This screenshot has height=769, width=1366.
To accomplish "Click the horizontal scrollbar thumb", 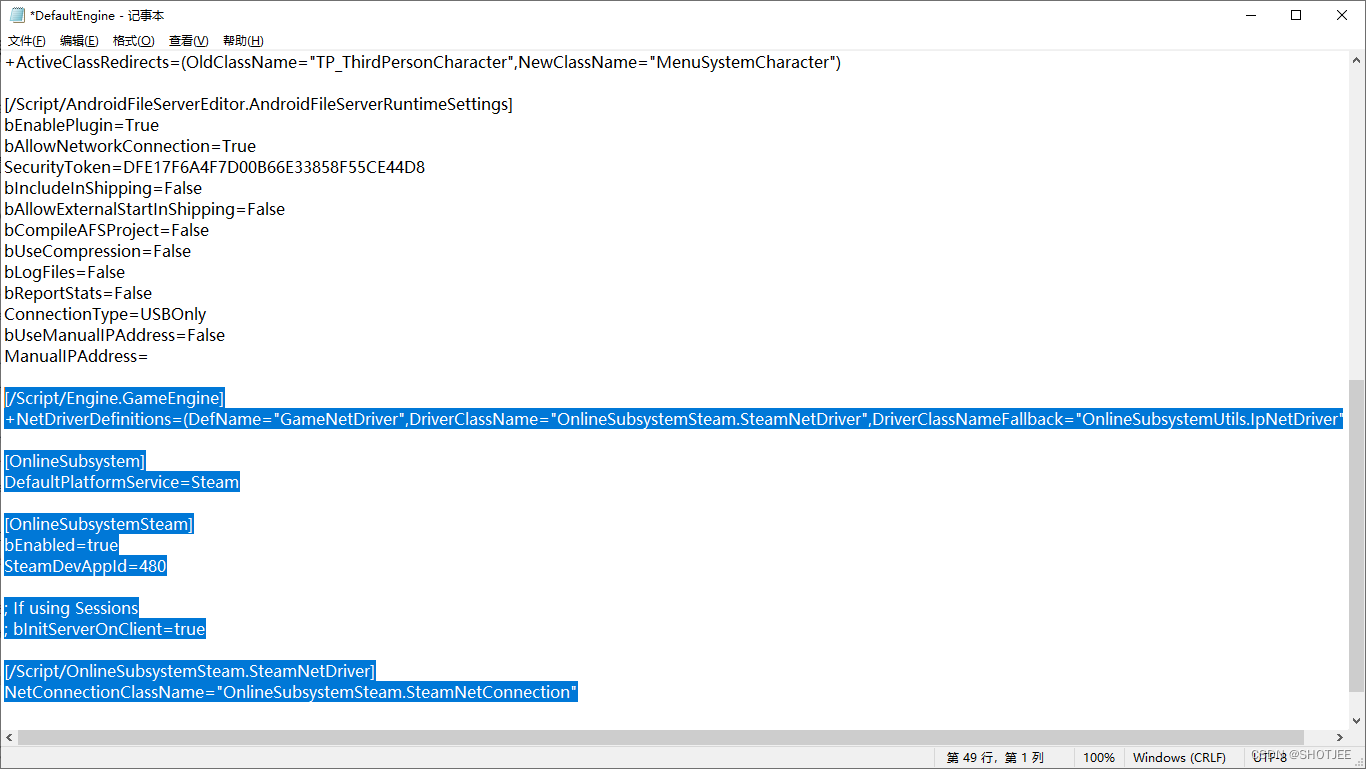I will coord(661,737).
